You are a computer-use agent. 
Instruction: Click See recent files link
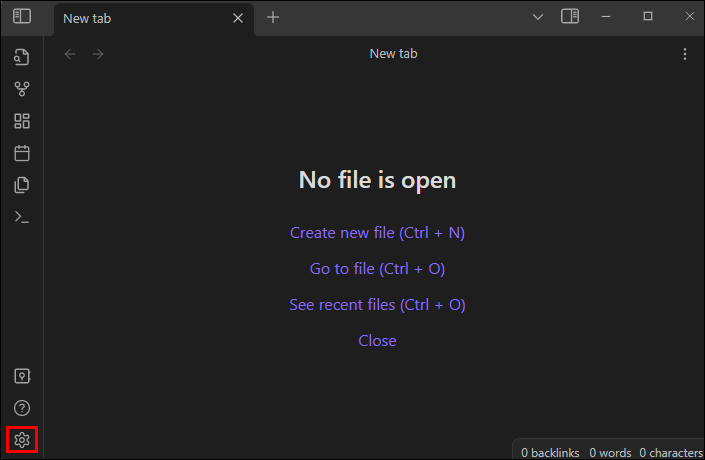tap(377, 305)
